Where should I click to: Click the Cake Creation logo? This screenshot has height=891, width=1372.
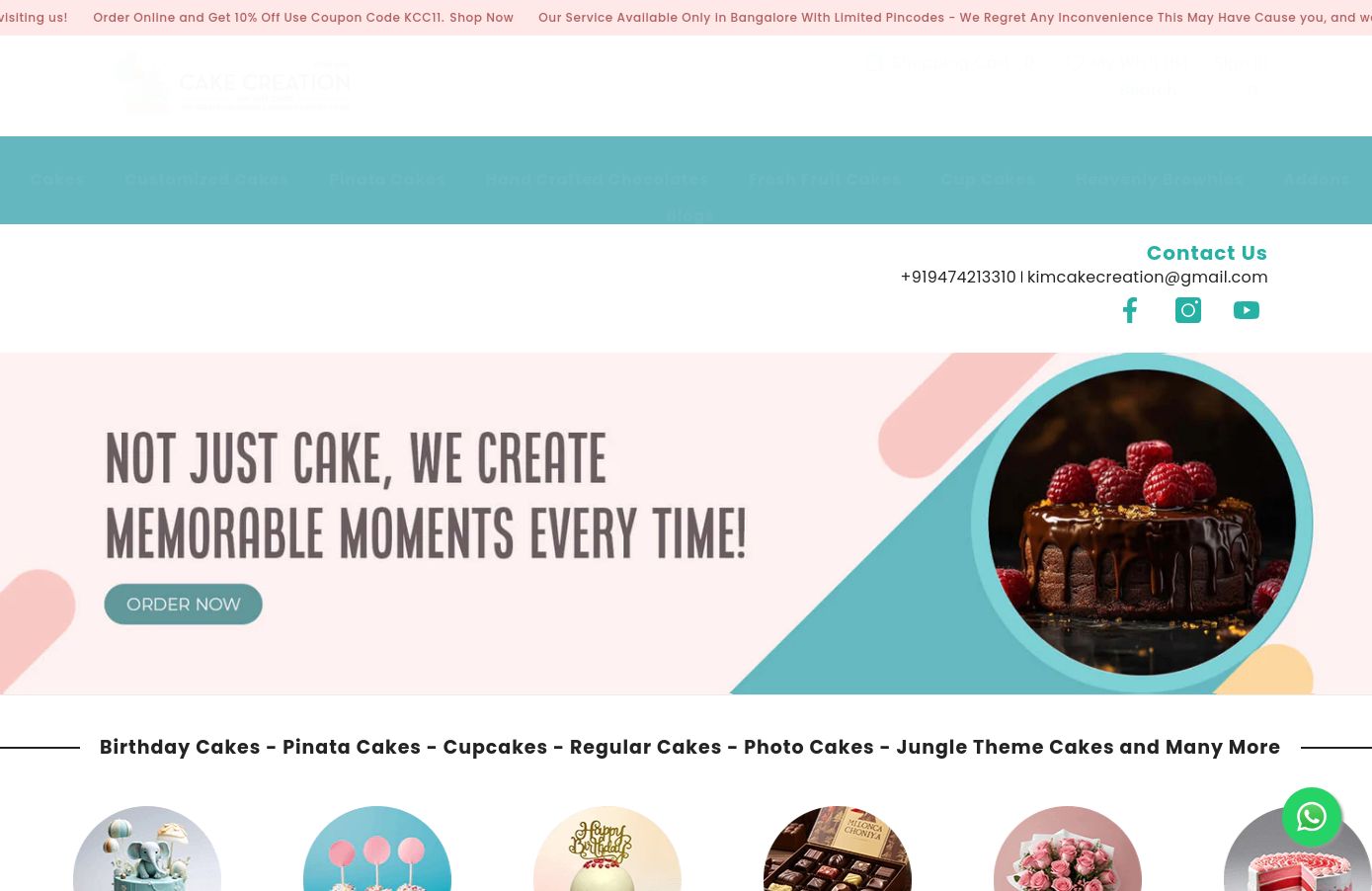[x=232, y=85]
